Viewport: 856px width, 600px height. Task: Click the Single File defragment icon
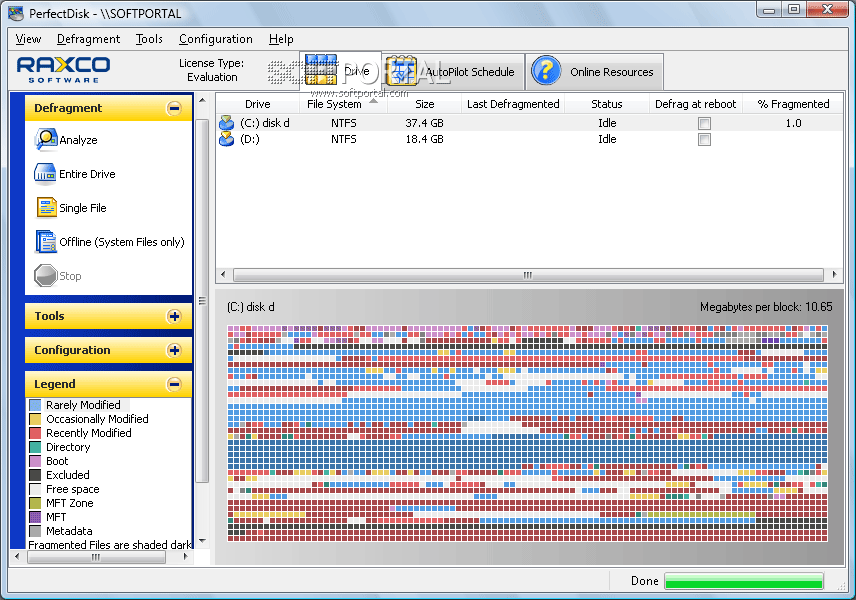coord(46,208)
